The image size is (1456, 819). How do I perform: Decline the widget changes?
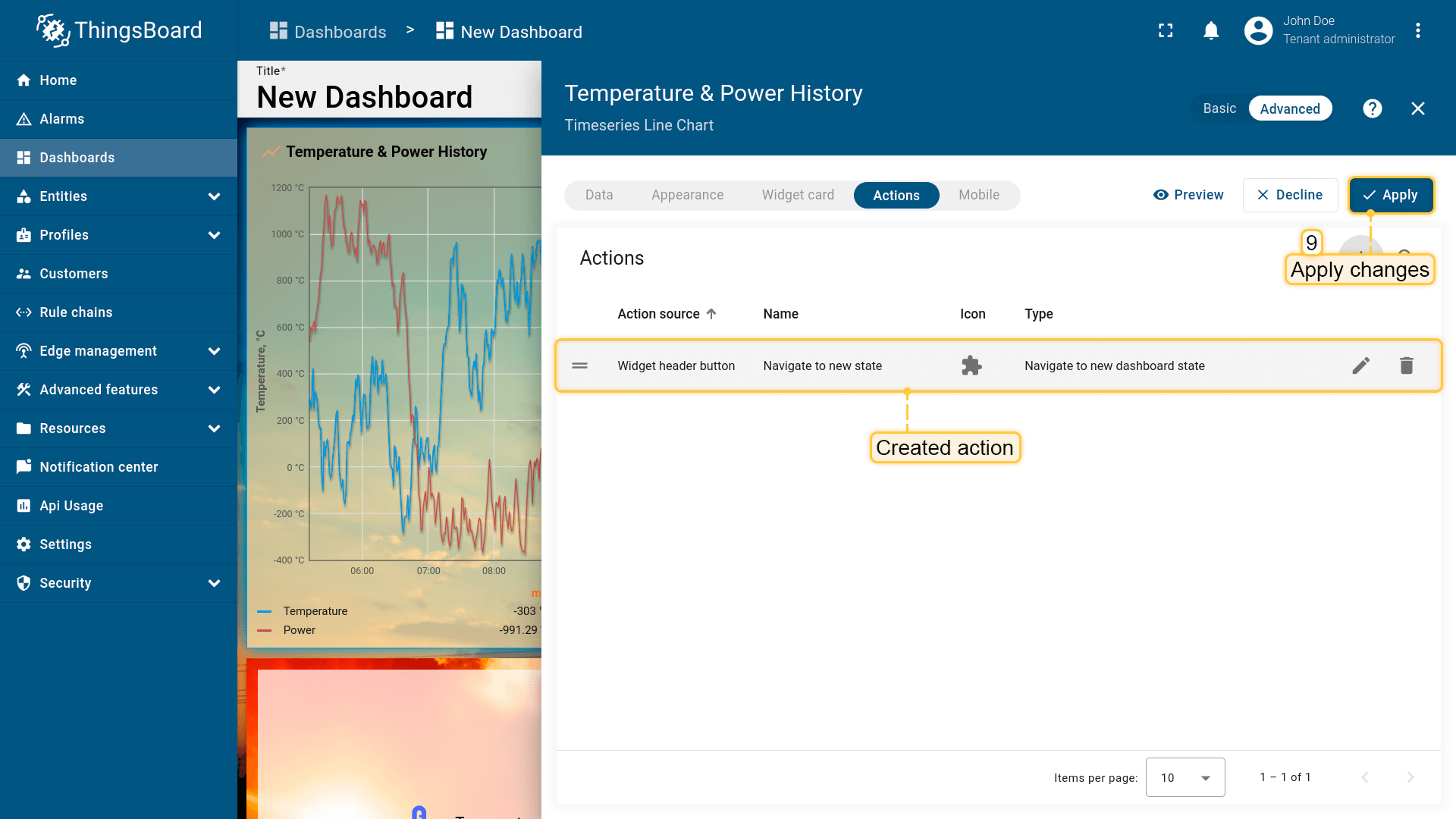coord(1290,195)
